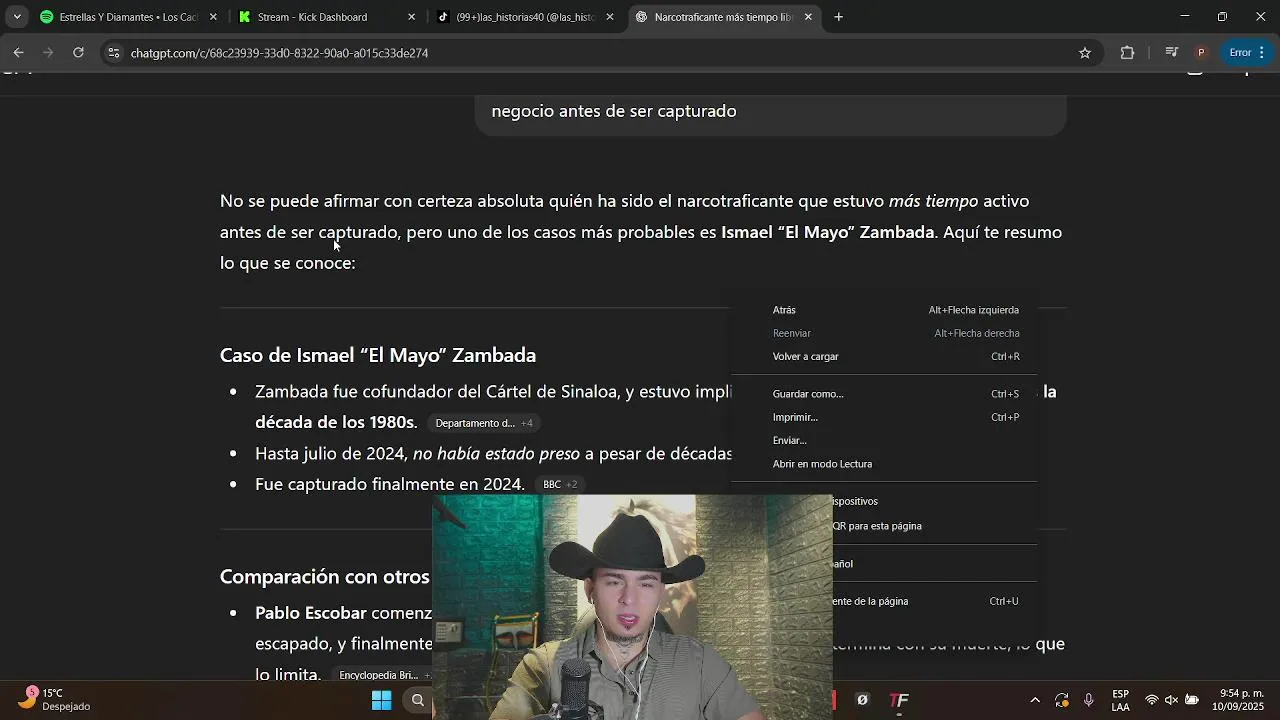The width and height of the screenshot is (1280, 720).
Task: Open the TF app on the taskbar
Action: pos(899,700)
